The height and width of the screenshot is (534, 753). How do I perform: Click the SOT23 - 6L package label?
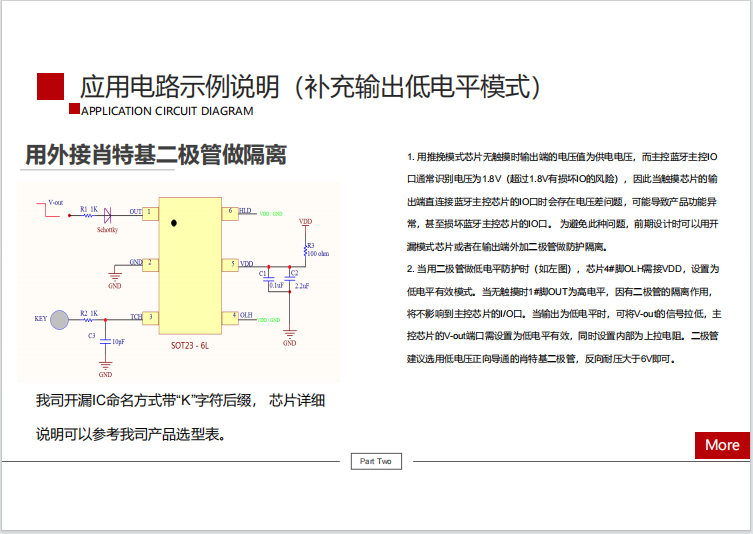[190, 346]
